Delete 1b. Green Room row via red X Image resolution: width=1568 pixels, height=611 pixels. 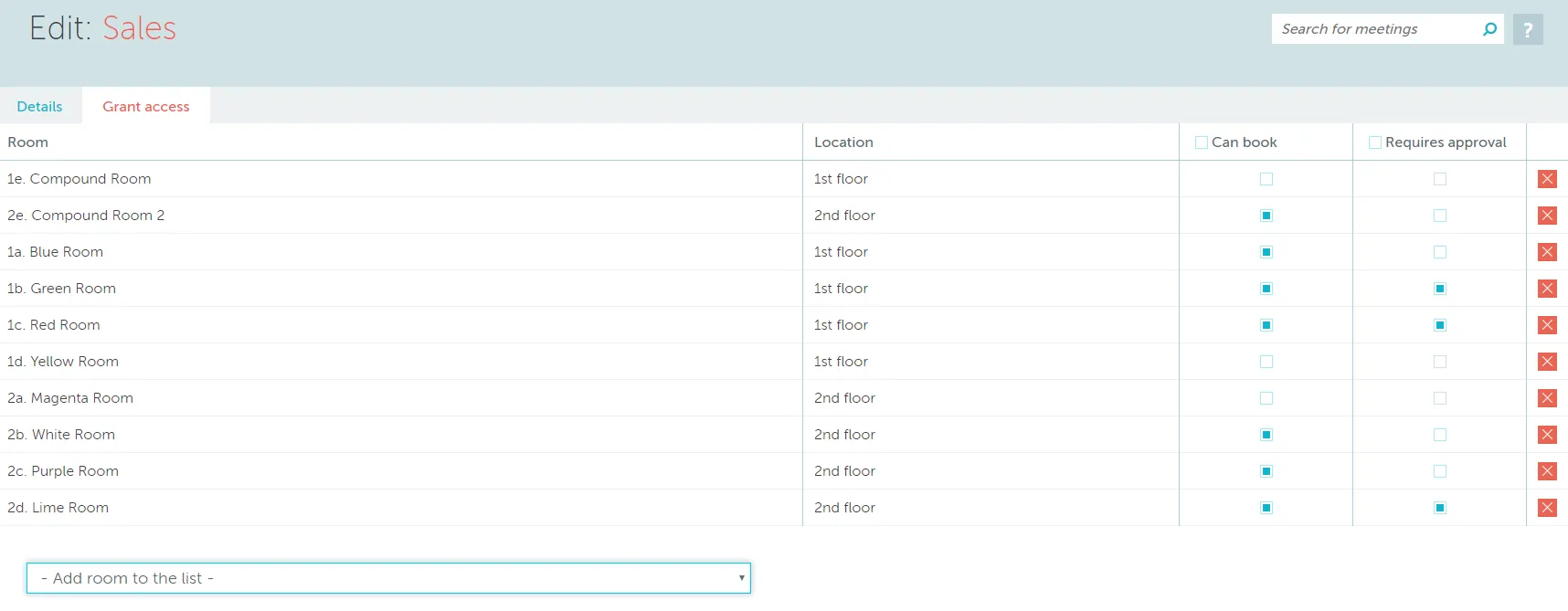pos(1547,289)
